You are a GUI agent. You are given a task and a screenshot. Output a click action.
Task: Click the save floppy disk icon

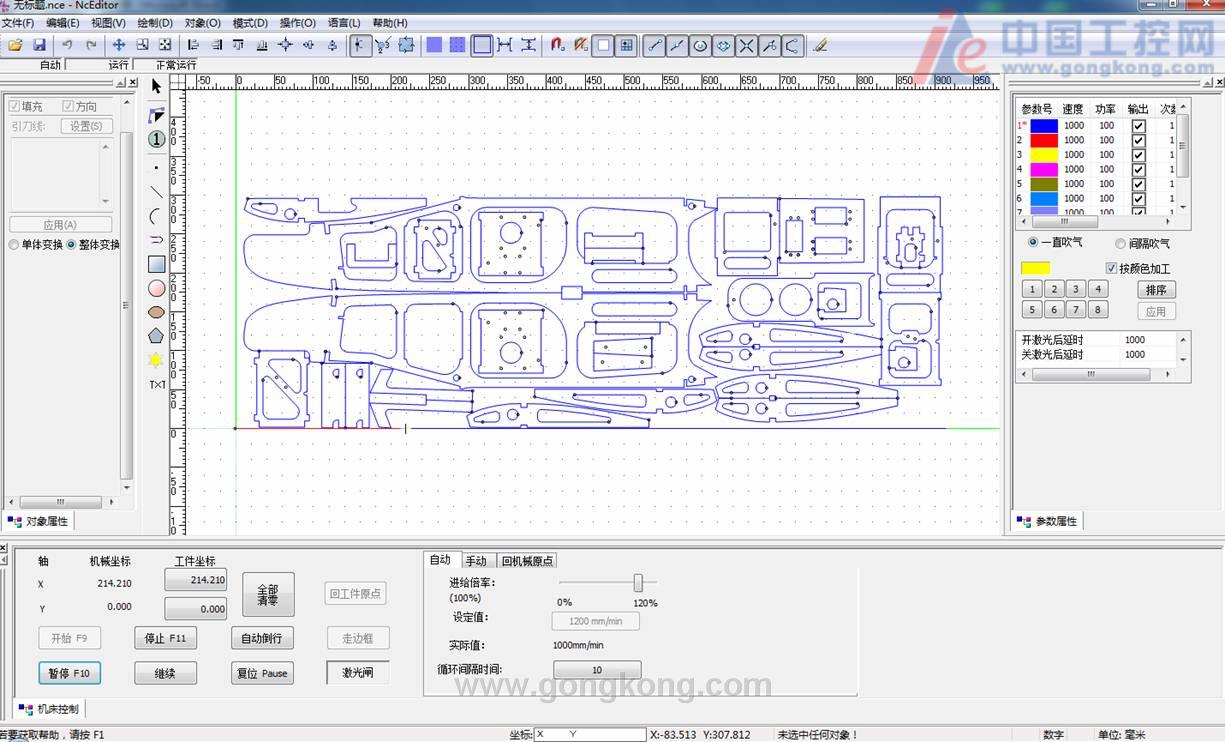point(39,45)
